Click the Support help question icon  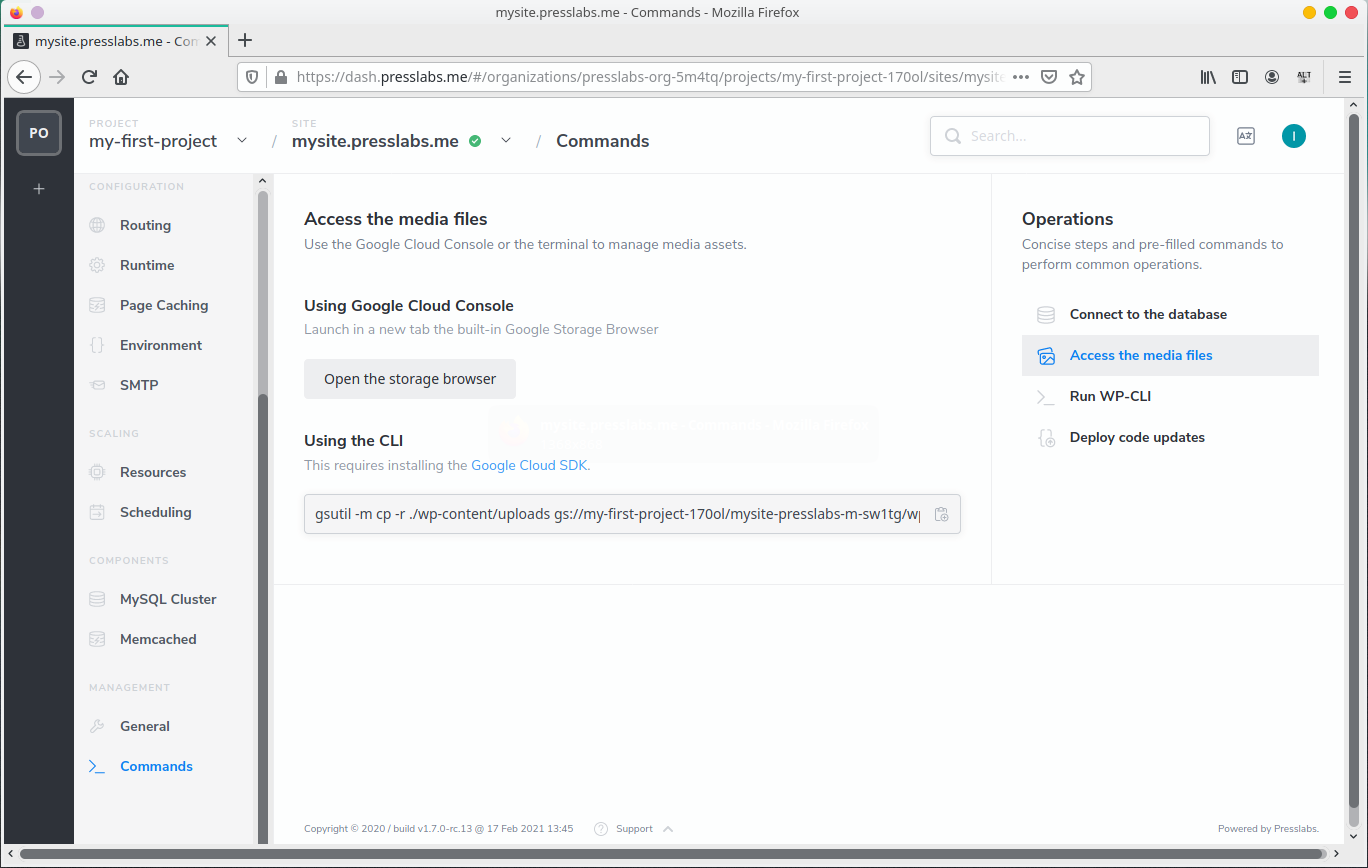pyautogui.click(x=601, y=828)
